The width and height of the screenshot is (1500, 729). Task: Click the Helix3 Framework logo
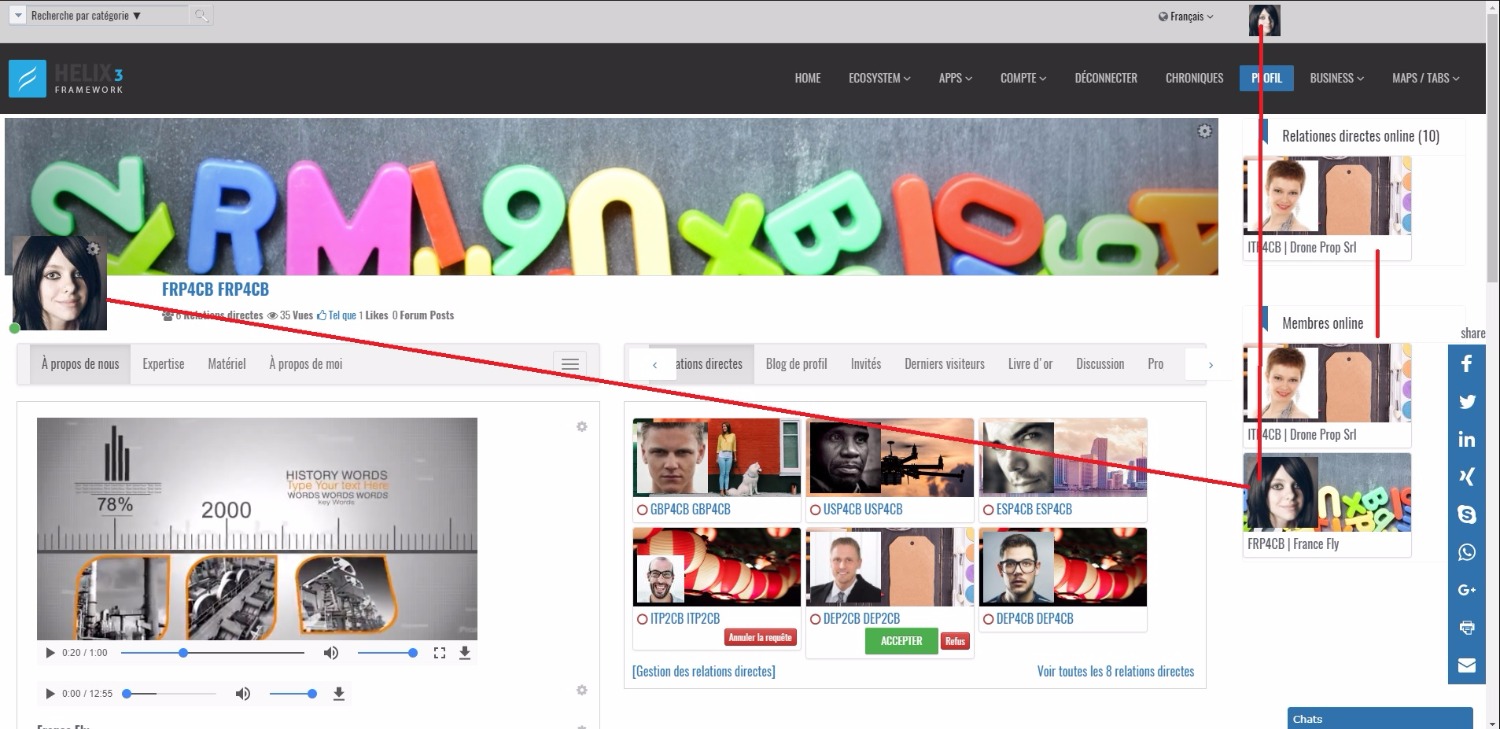pos(66,79)
